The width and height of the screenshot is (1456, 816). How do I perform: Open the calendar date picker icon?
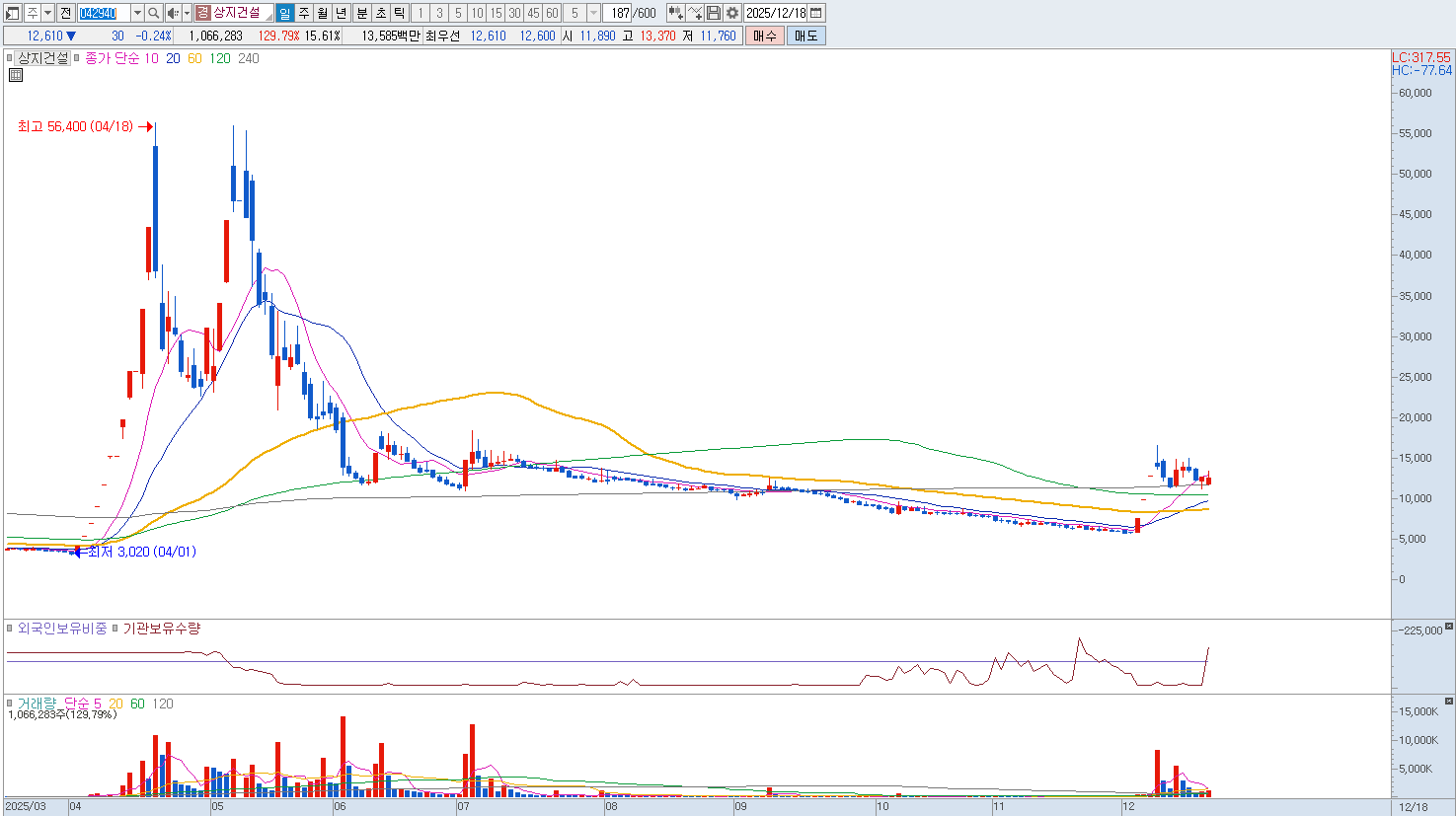[x=816, y=13]
